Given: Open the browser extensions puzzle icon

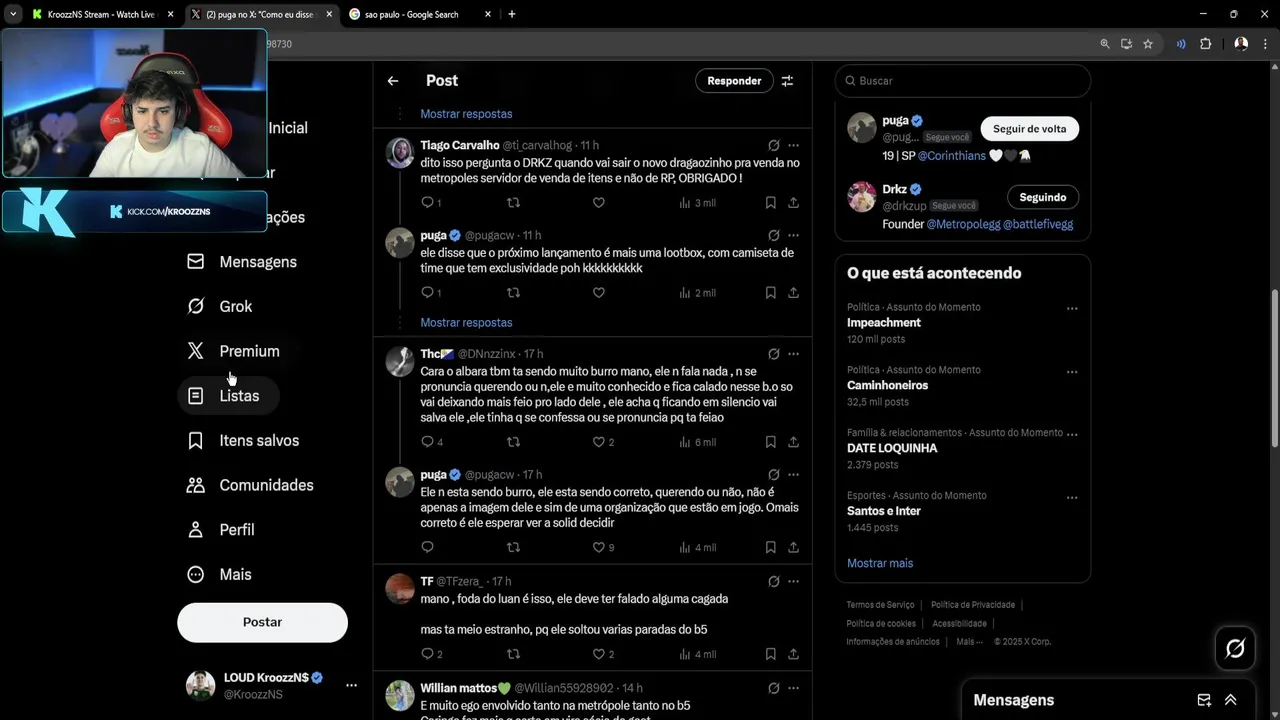Looking at the screenshot, I should pyautogui.click(x=1205, y=44).
